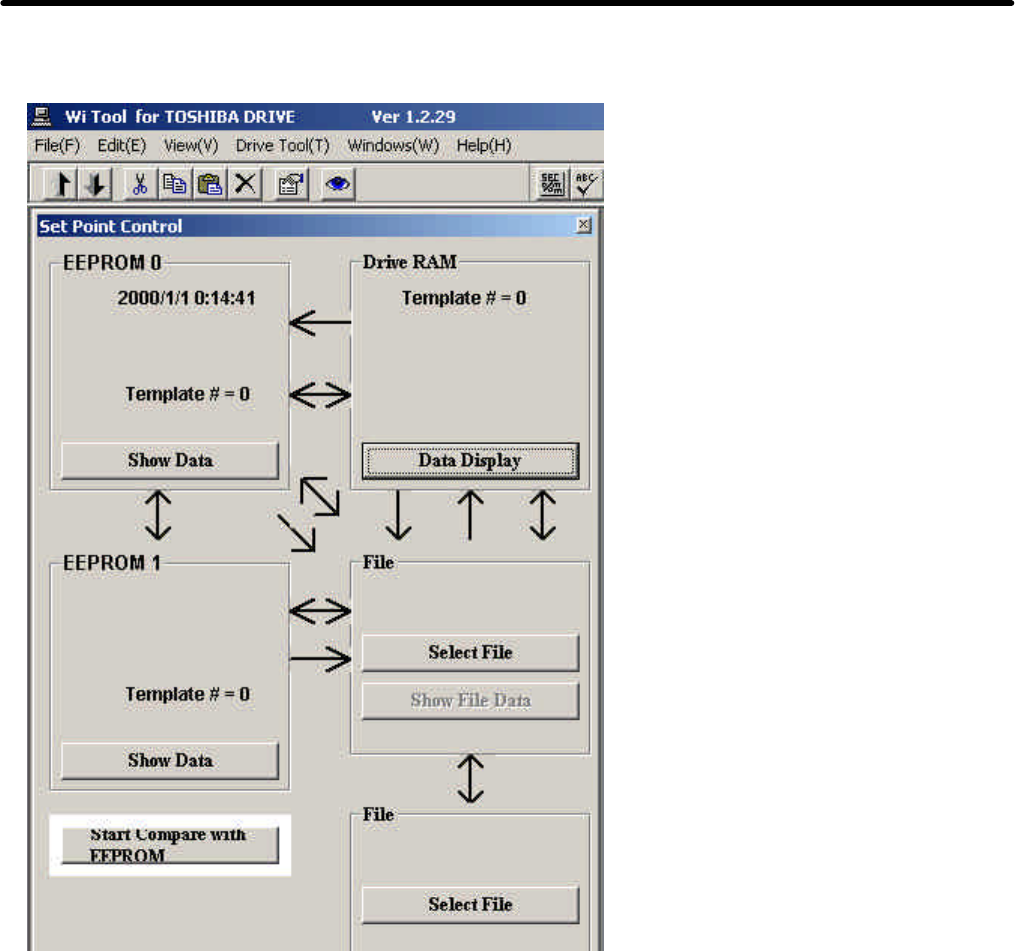Click Select File in the upper File panel
This screenshot has height=951, width=1015.
(471, 653)
